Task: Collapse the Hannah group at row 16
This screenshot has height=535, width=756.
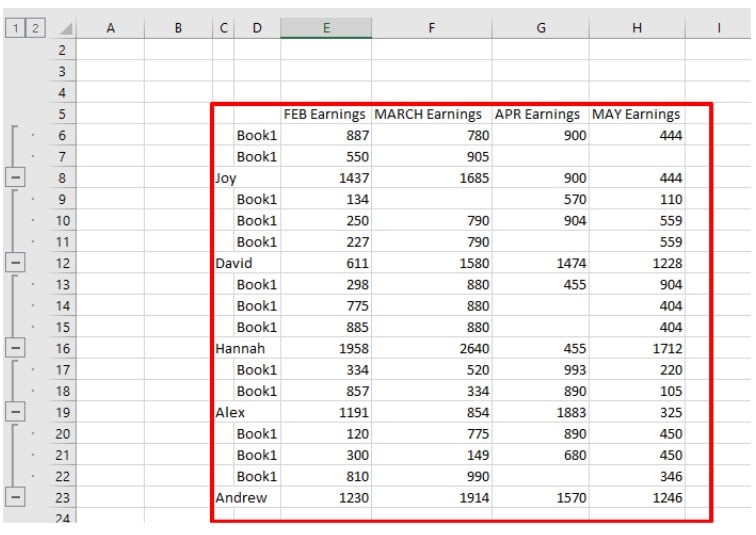Action: click(16, 348)
